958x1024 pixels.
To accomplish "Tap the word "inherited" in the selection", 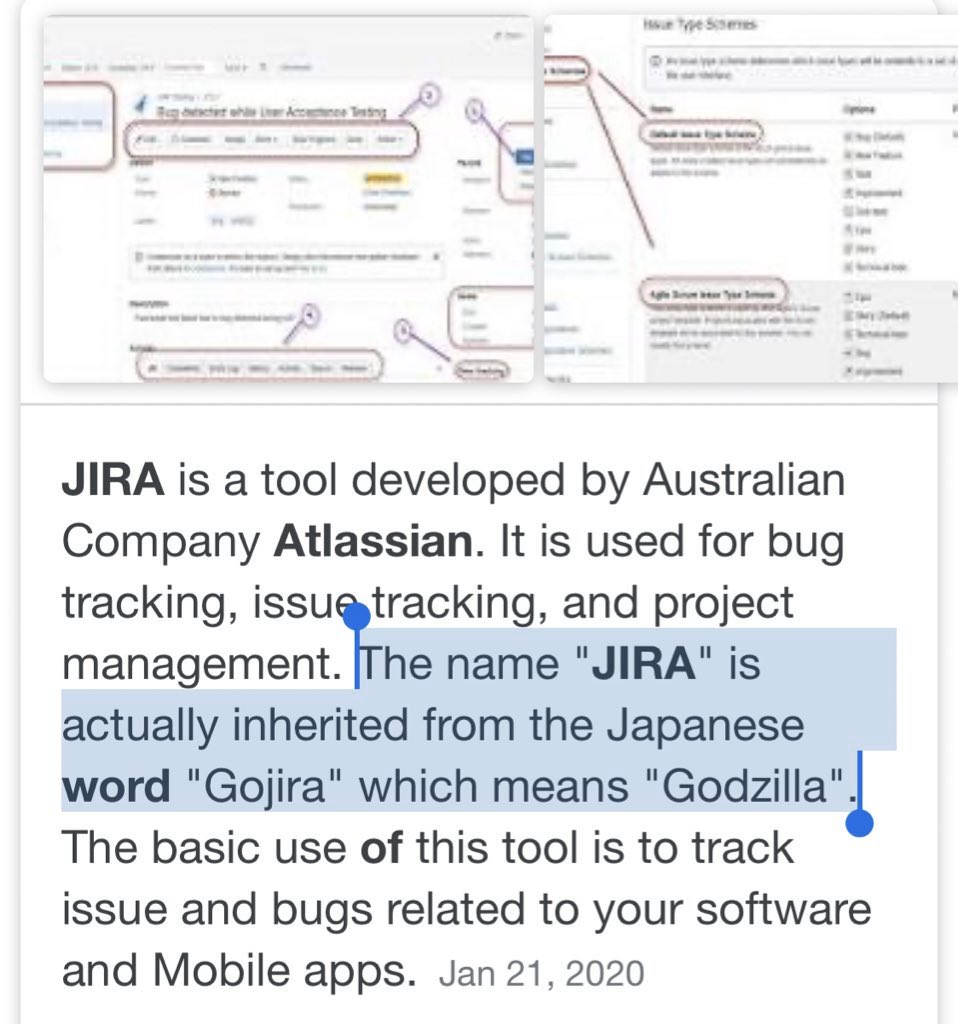I will [x=320, y=724].
